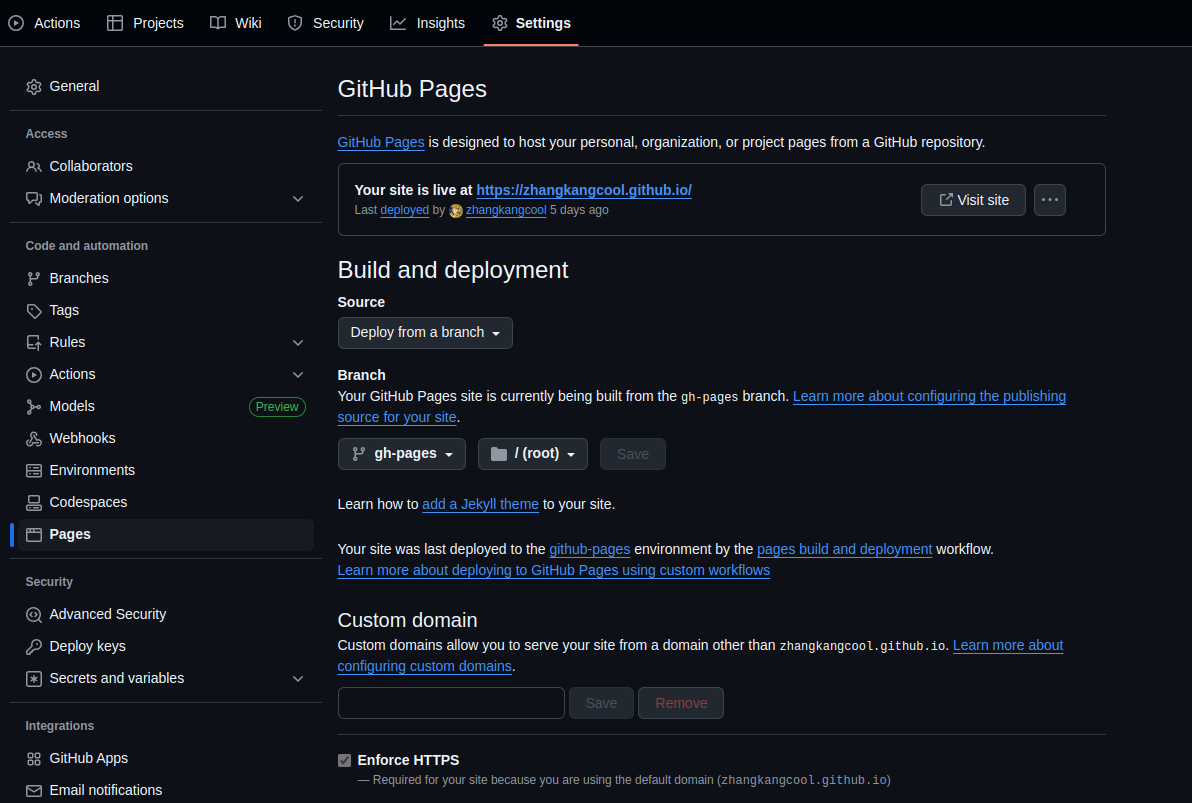
Task: Click the Codespaces icon in sidebar
Action: click(34, 502)
